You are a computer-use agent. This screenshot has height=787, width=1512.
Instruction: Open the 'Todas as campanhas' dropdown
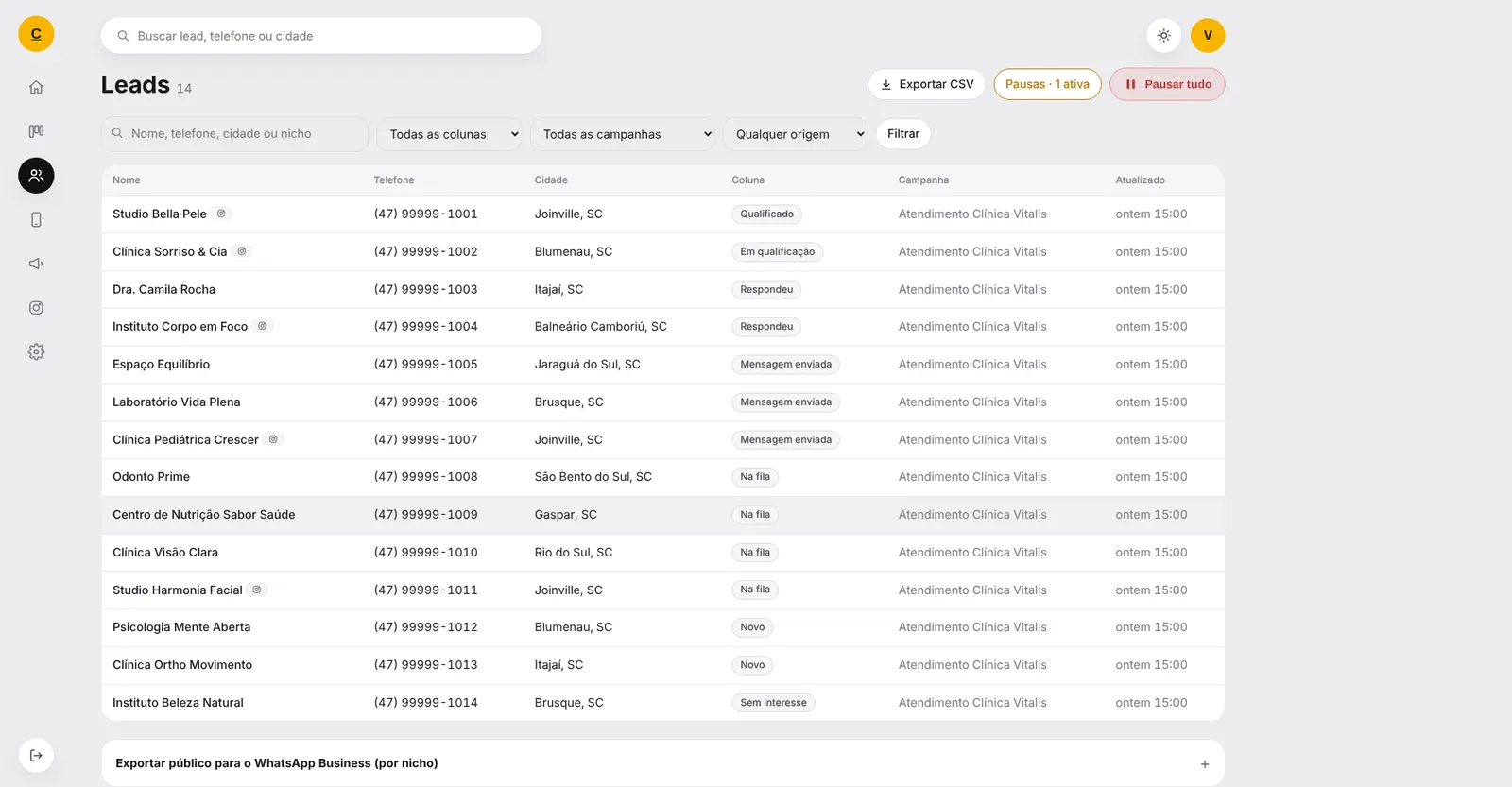point(623,134)
